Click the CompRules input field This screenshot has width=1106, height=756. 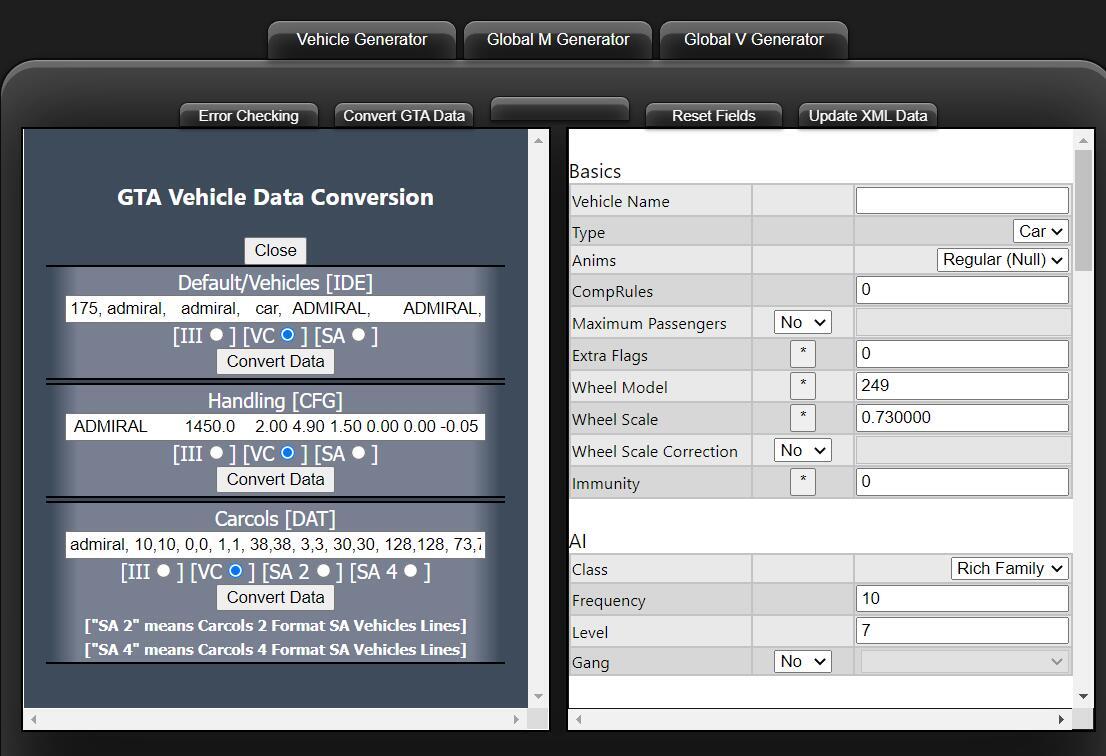click(962, 290)
